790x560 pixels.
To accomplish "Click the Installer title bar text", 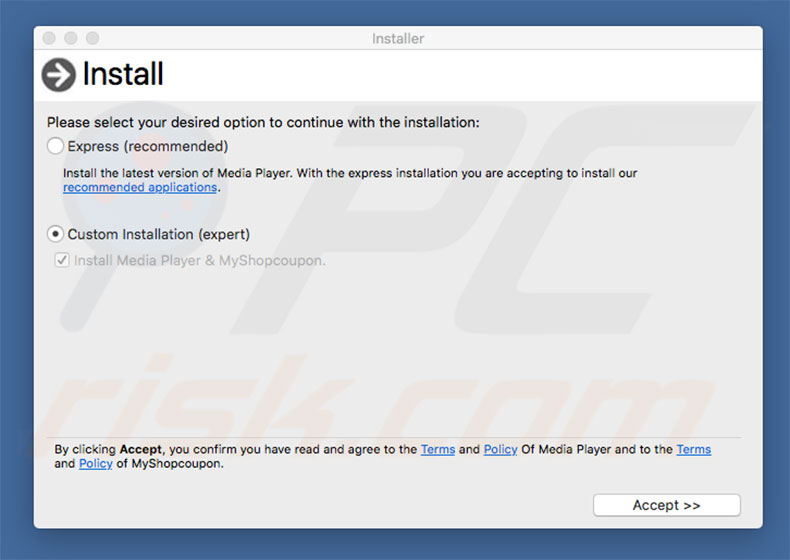I will coord(398,39).
